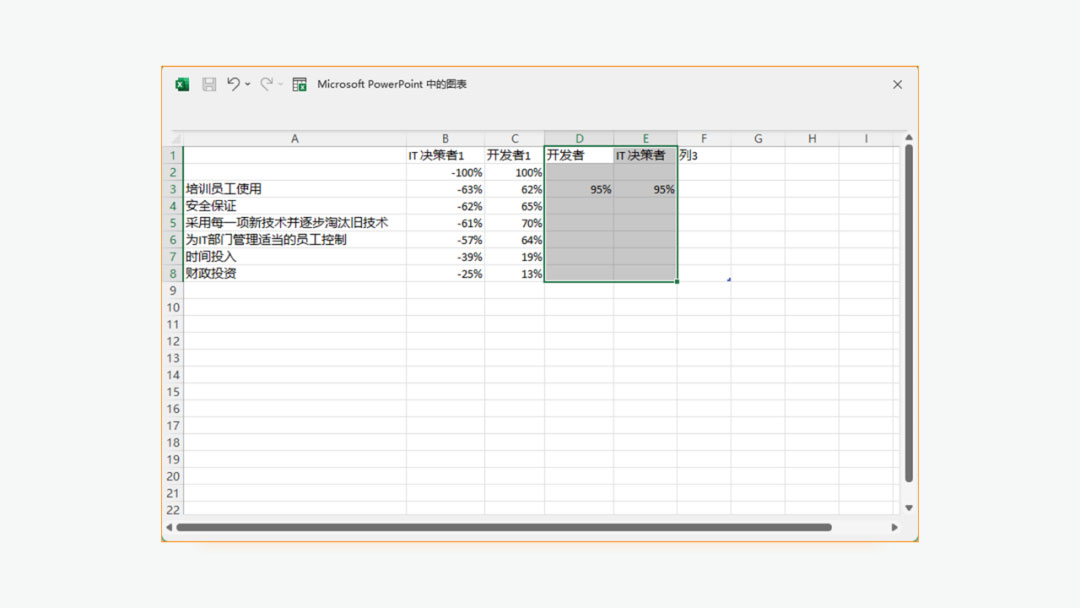Screen dimensions: 1080x608
Task: Click the -63% cell in column B
Action: click(445, 189)
